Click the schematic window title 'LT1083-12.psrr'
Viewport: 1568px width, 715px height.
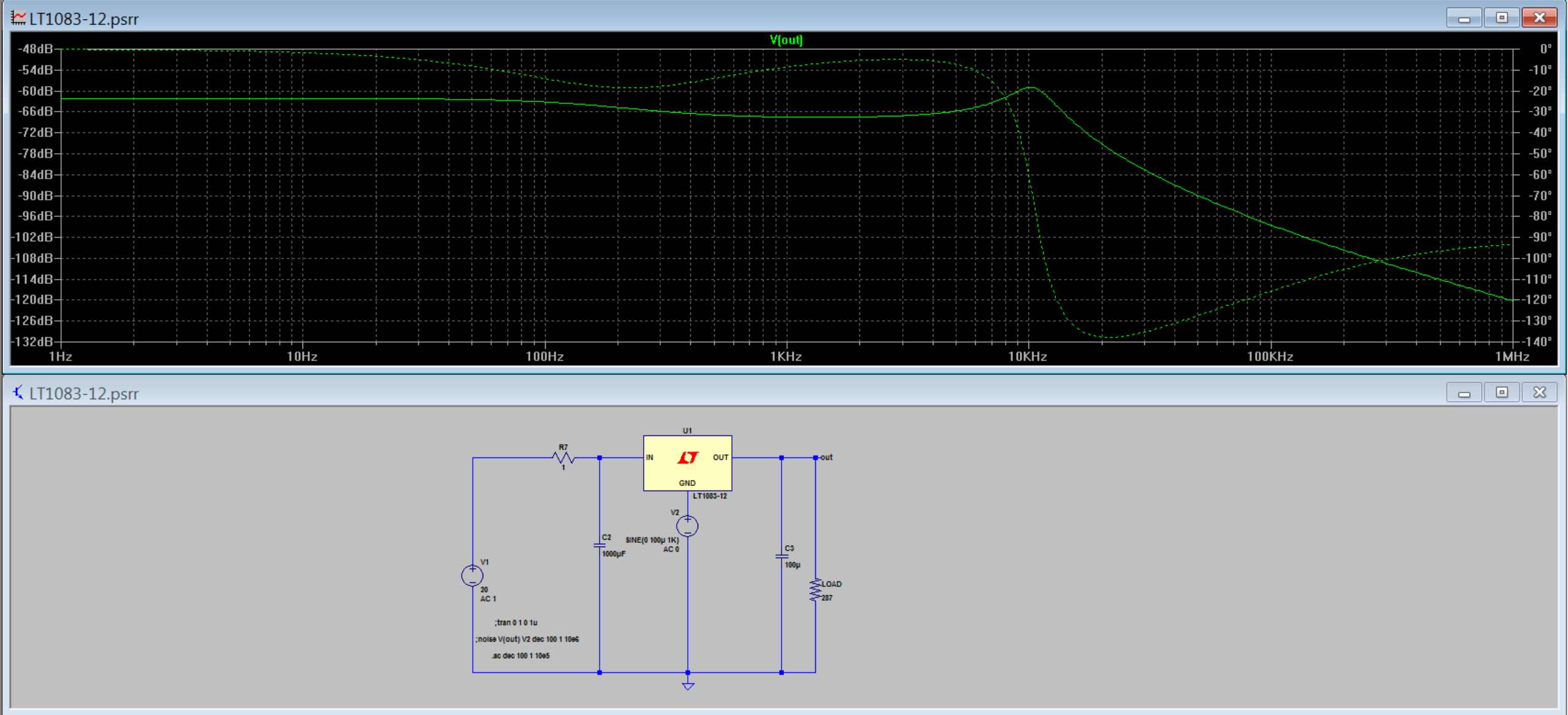84,394
